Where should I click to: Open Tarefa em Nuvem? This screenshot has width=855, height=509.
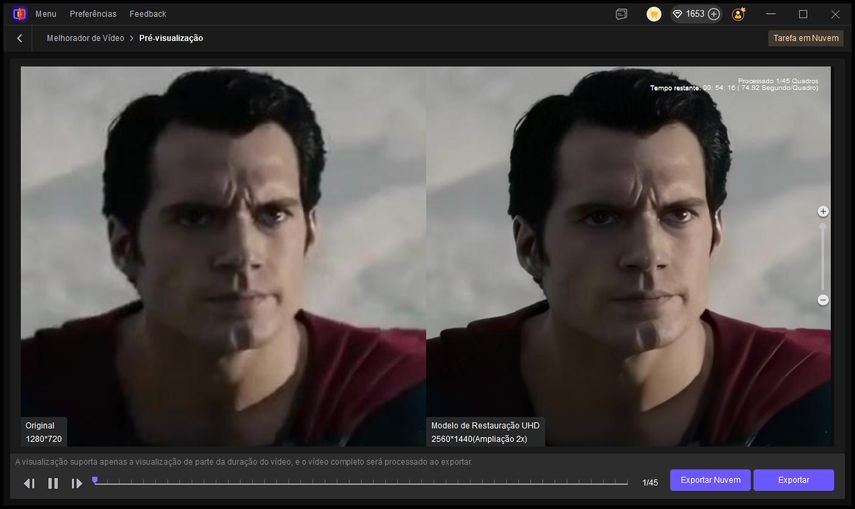(x=805, y=38)
